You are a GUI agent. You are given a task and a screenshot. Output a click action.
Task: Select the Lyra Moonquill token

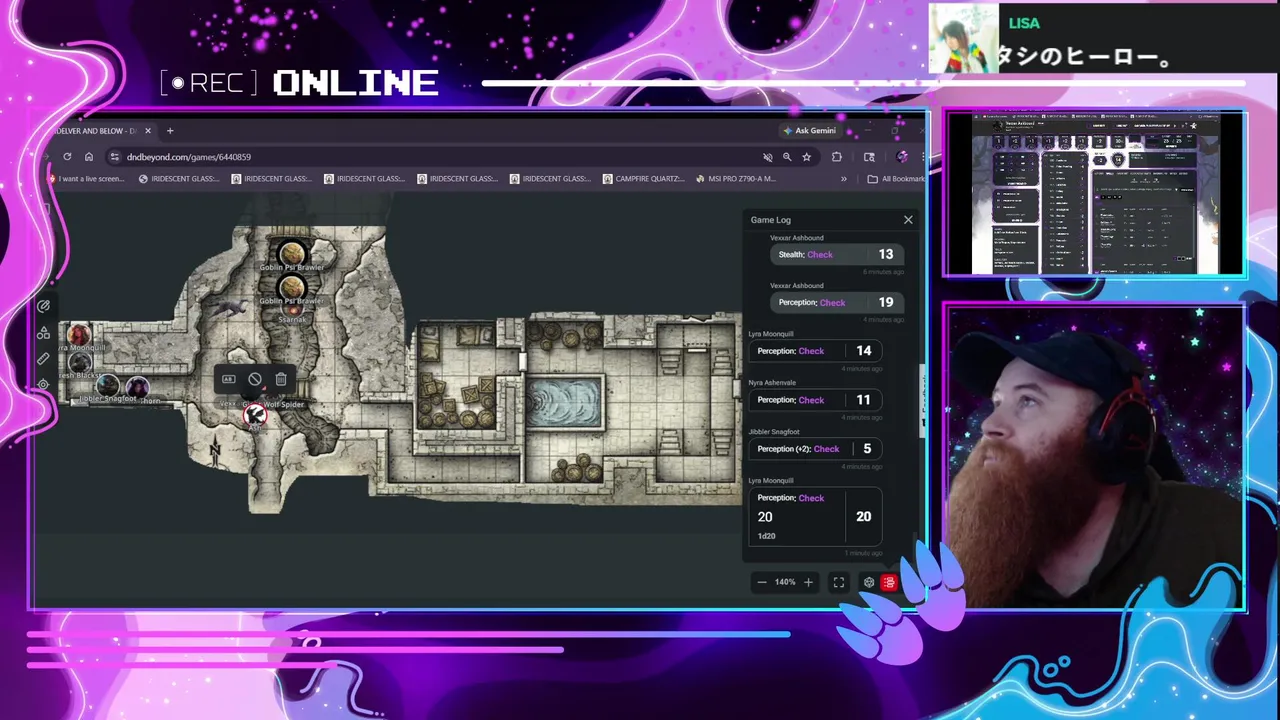[79, 336]
